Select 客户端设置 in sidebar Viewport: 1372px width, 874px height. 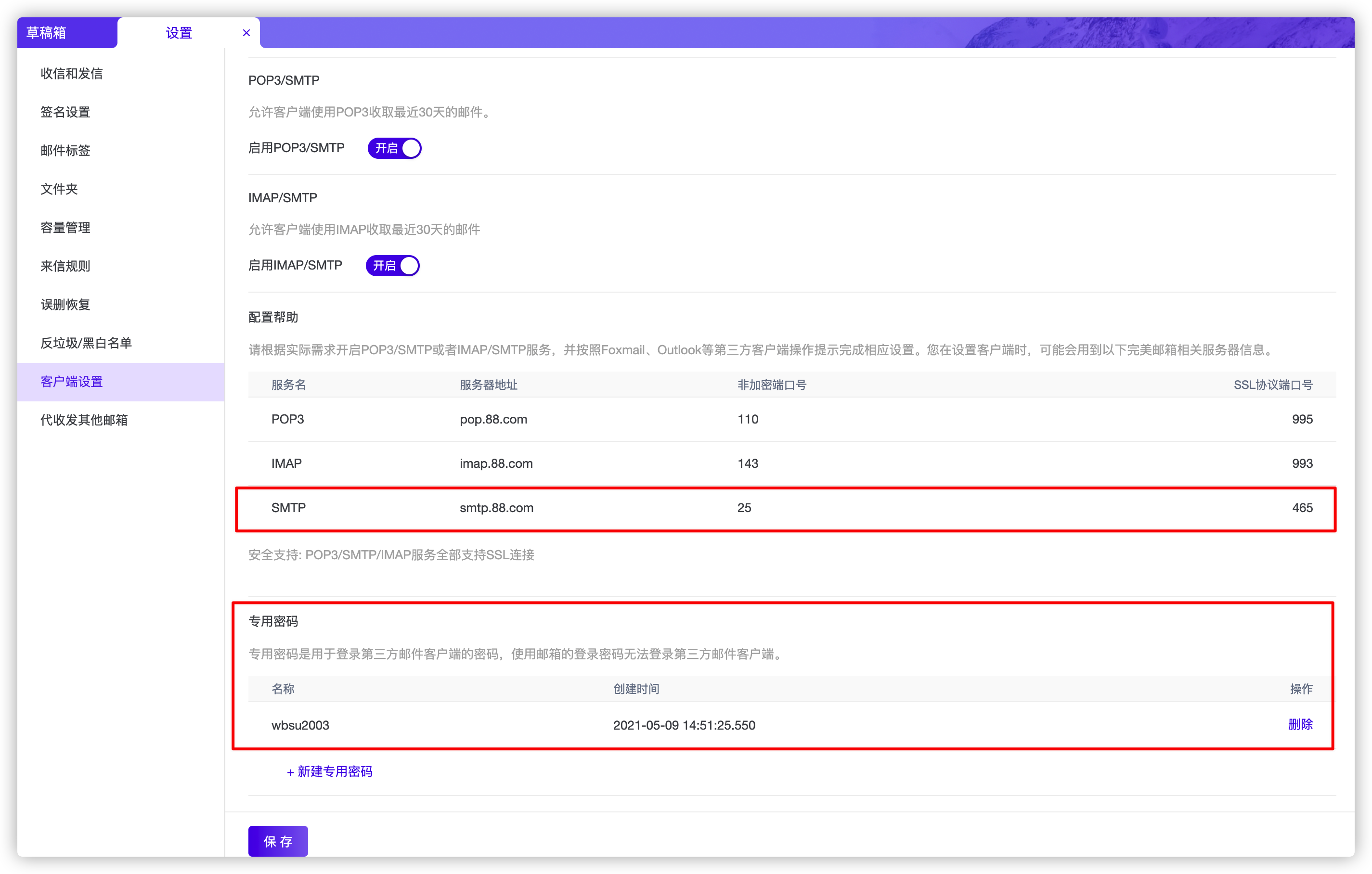point(72,382)
